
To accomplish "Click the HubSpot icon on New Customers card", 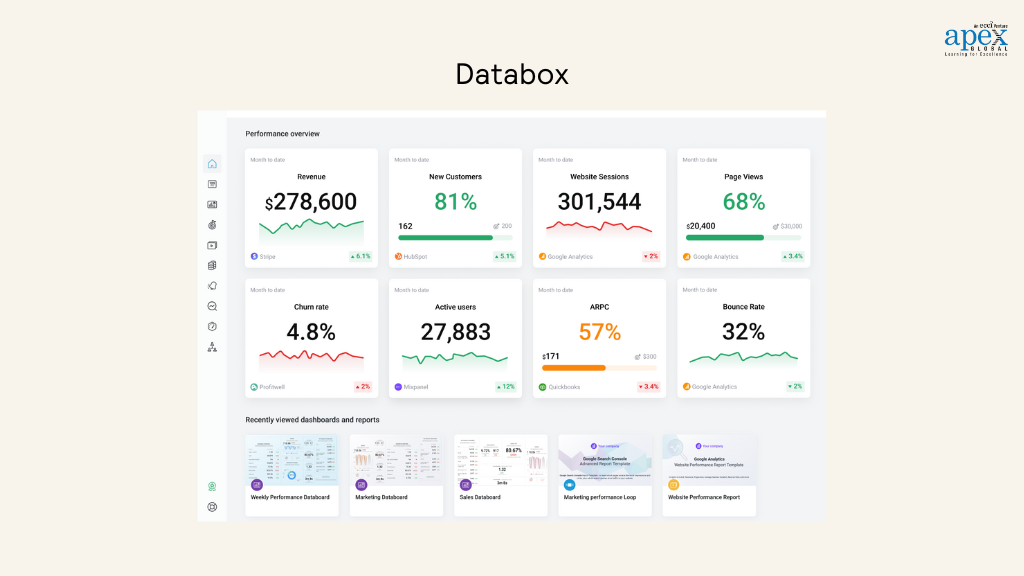I will coord(398,257).
